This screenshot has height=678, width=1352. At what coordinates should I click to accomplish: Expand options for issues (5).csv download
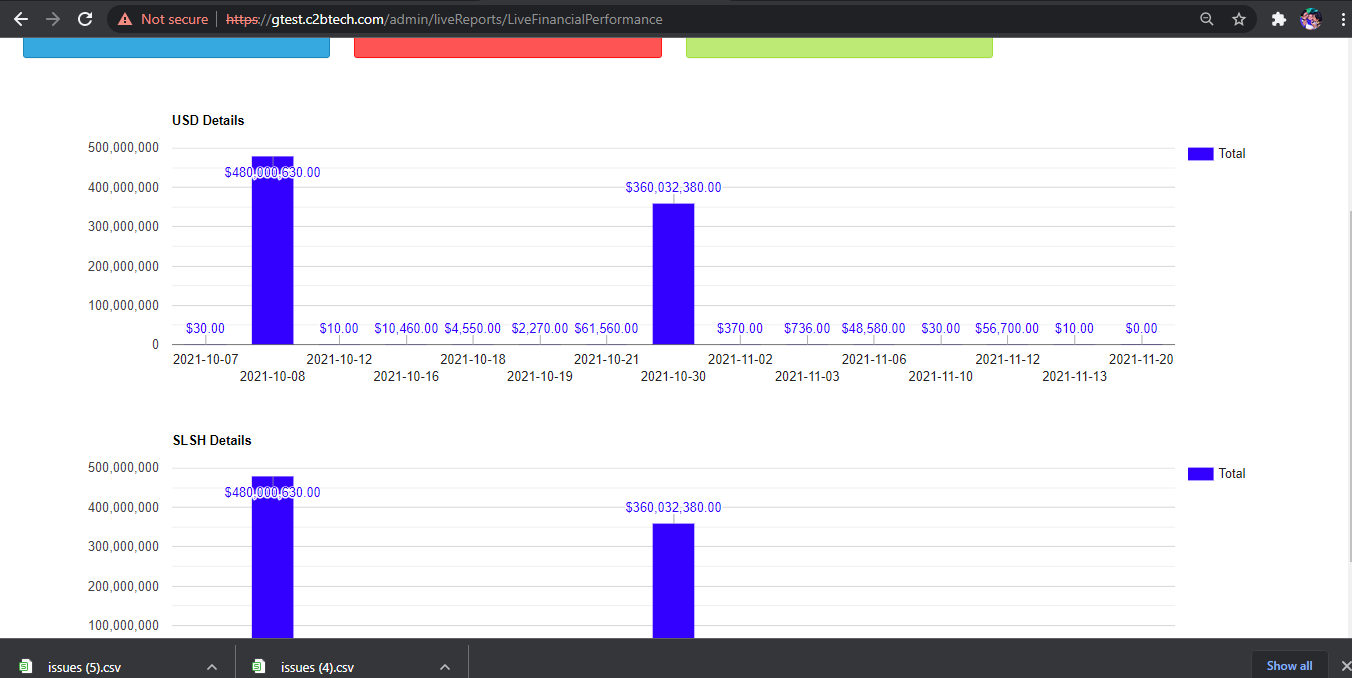211,666
